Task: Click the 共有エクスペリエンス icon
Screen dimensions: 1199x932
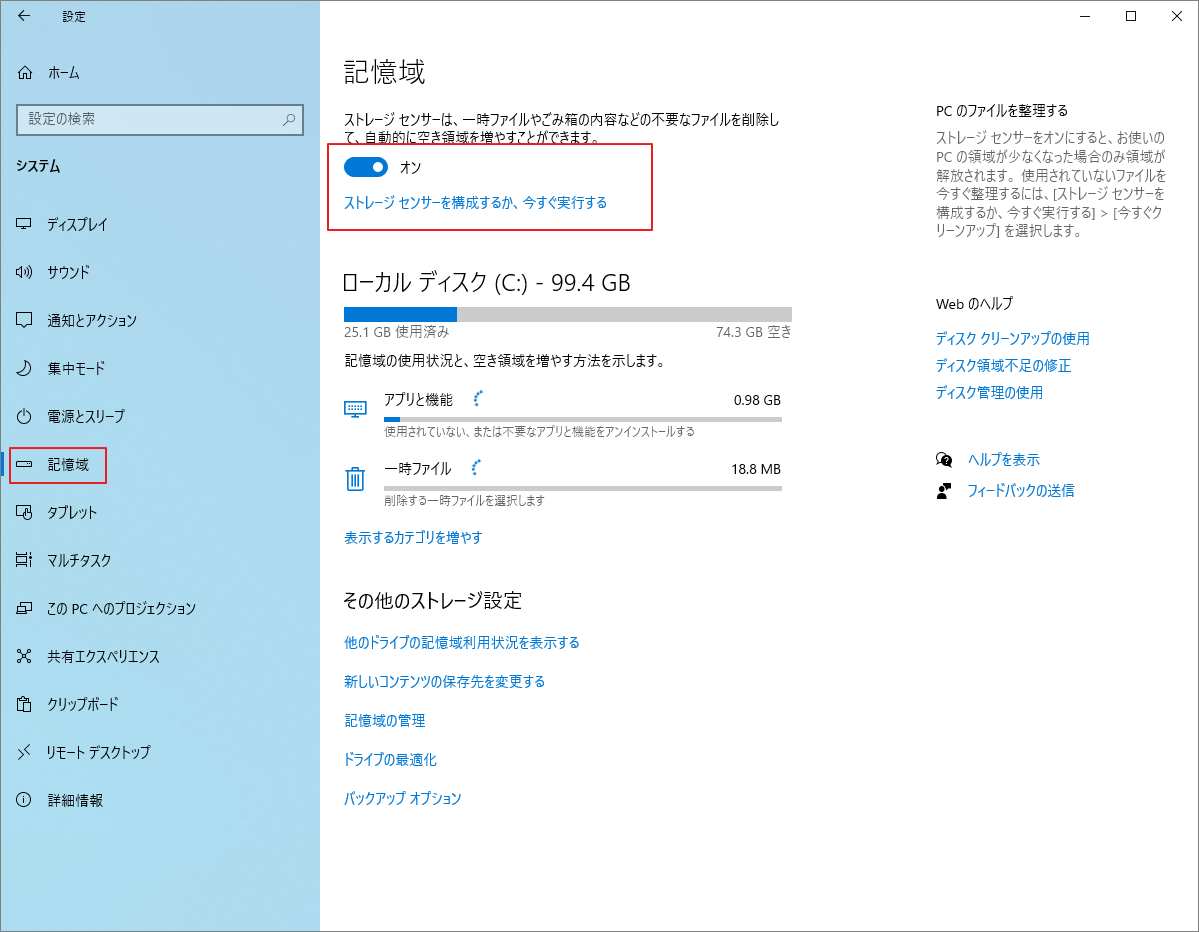Action: [x=24, y=656]
